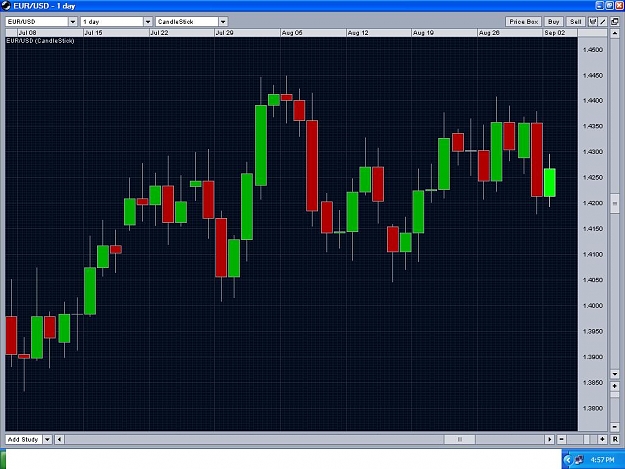The width and height of the screenshot is (625, 469).
Task: Click the vertical zoom in plus button
Action: pos(615,386)
